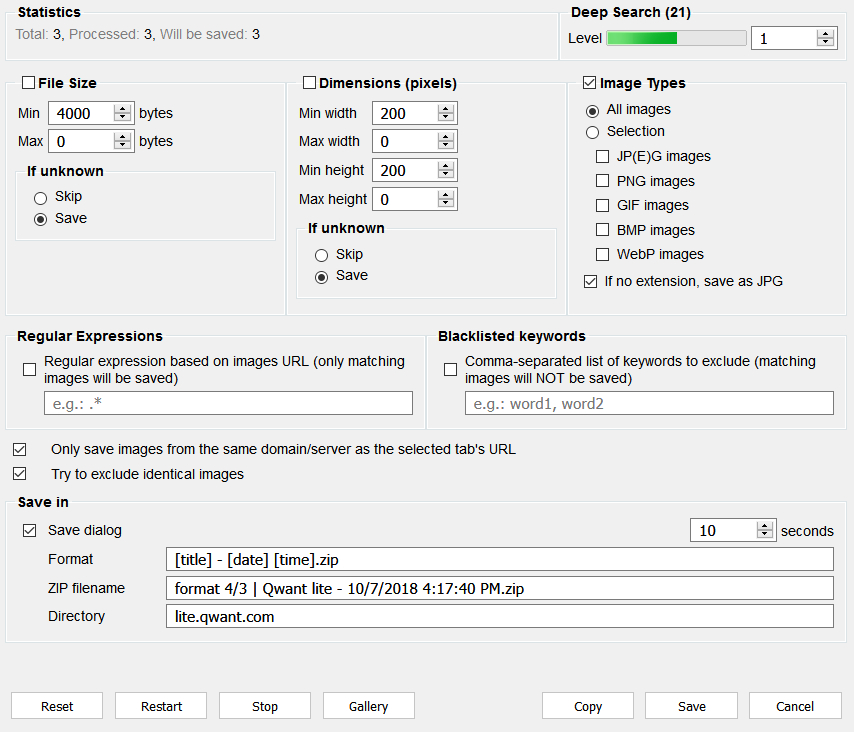This screenshot has height=732, width=854.
Task: Click the Stop button
Action: pyautogui.click(x=265, y=706)
